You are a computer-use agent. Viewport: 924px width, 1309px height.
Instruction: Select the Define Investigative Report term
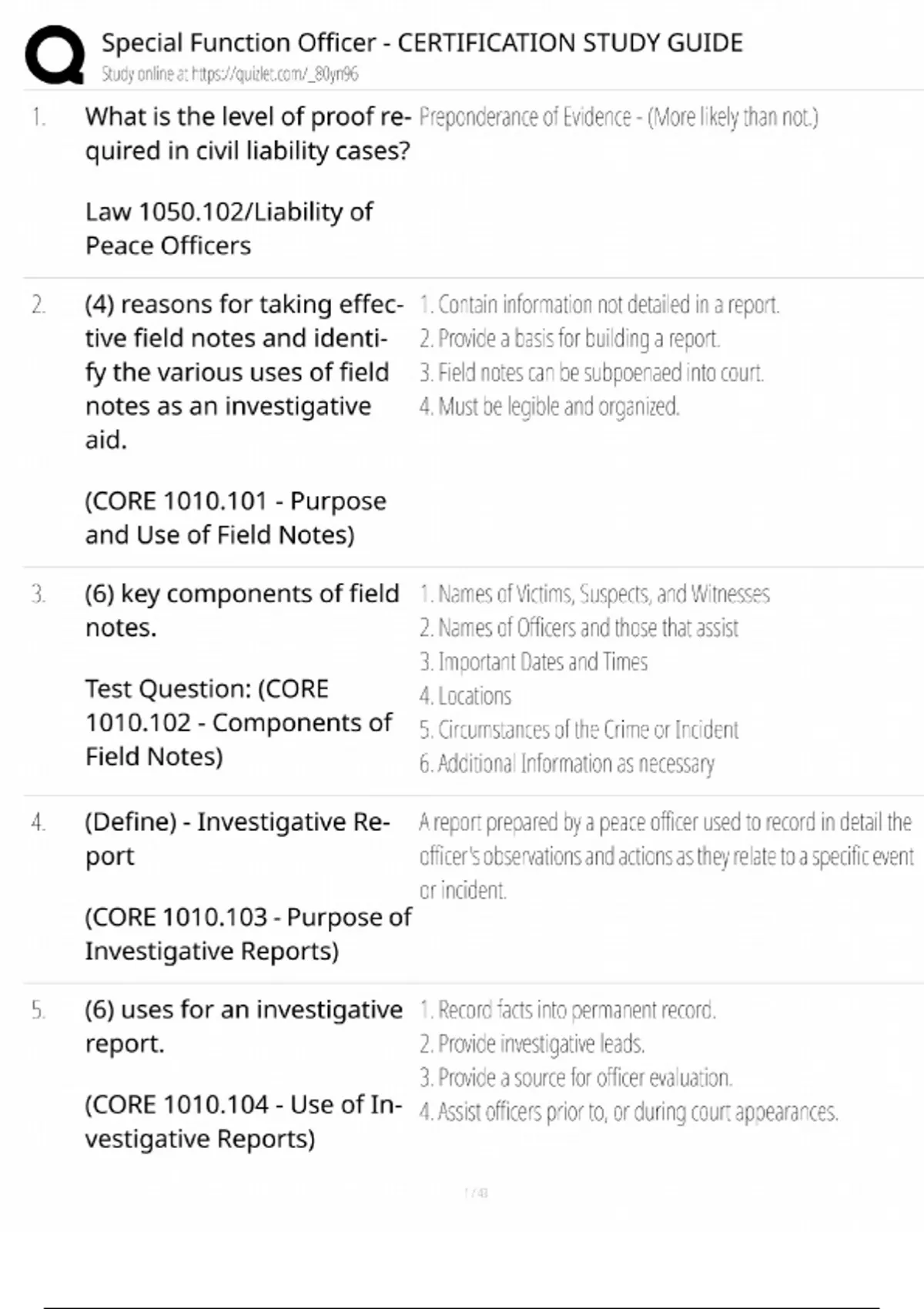[x=237, y=839]
